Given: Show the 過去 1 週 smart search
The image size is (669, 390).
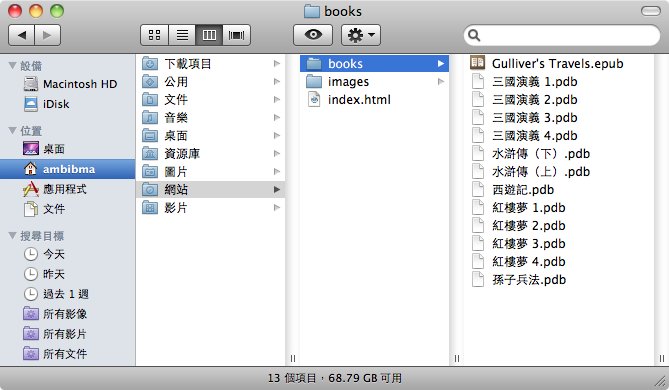Looking at the screenshot, I should click(x=67, y=294).
